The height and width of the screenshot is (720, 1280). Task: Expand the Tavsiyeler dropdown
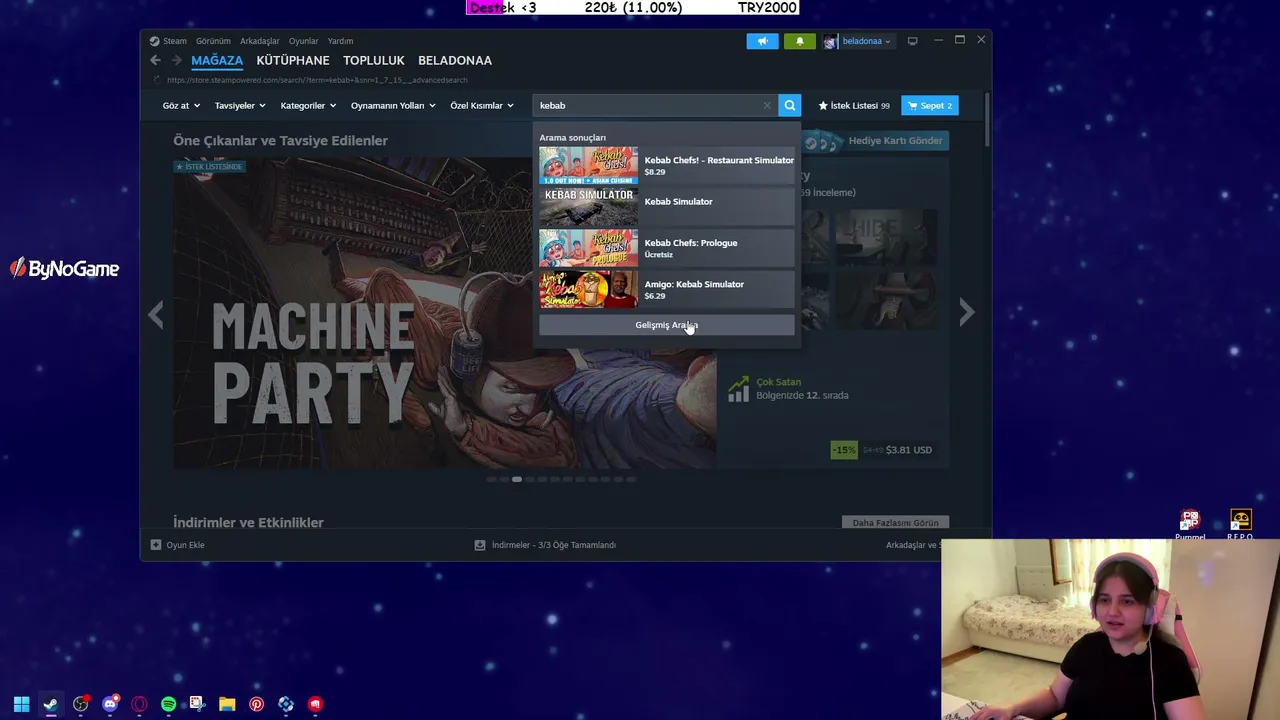tap(240, 105)
